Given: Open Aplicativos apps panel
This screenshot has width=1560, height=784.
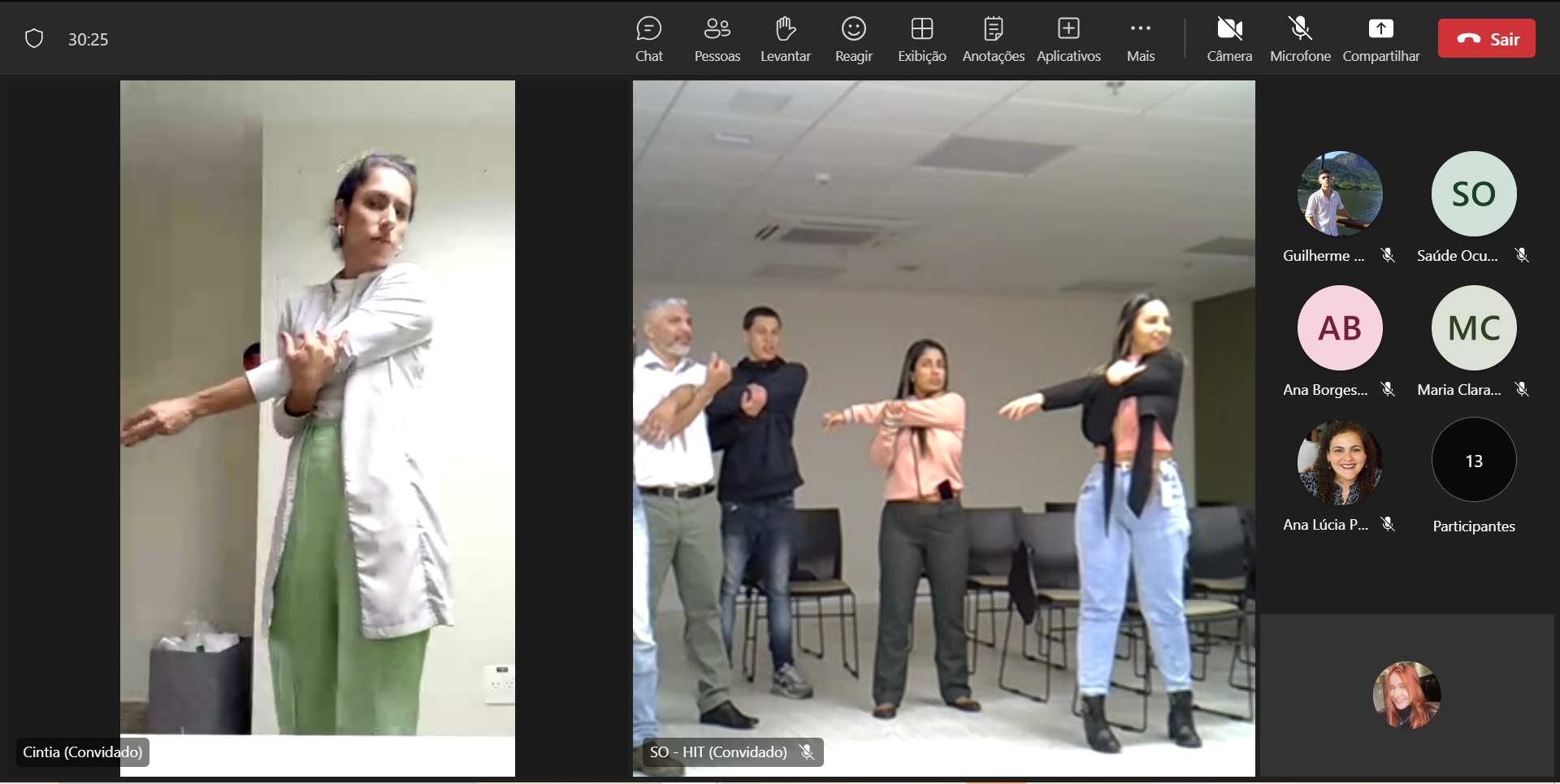Looking at the screenshot, I should 1068,39.
